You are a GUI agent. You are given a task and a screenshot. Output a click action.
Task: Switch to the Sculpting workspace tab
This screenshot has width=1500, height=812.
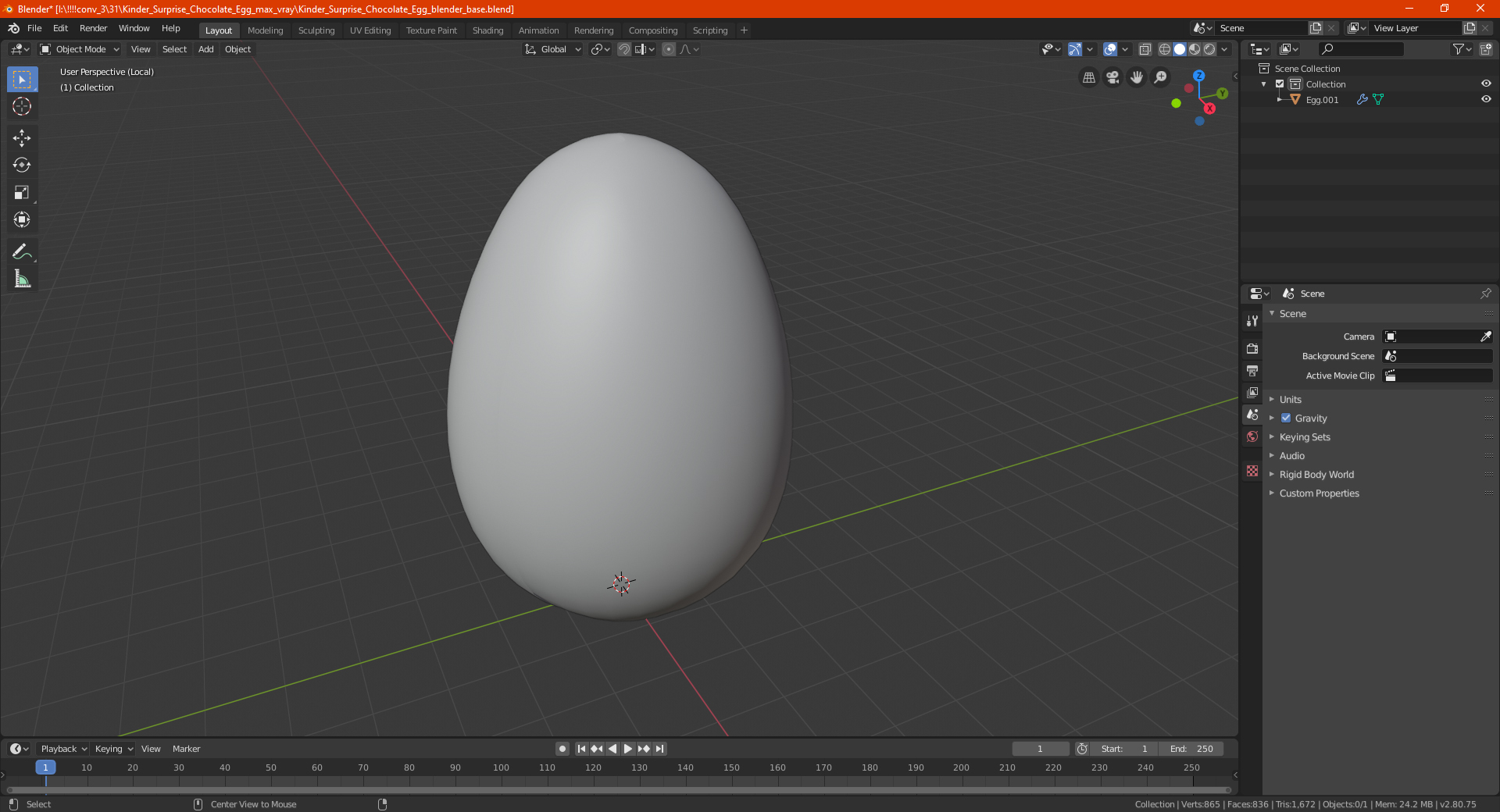[x=316, y=30]
